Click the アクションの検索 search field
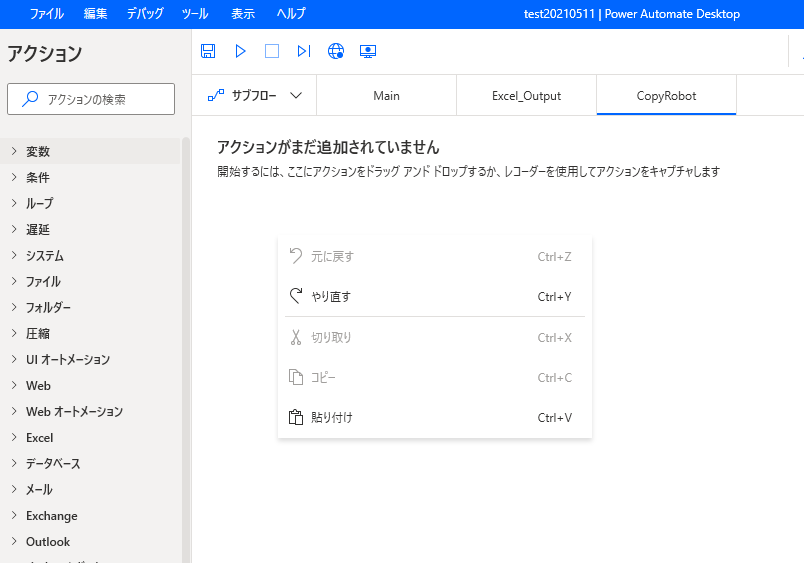Image resolution: width=804 pixels, height=563 pixels. 91,99
